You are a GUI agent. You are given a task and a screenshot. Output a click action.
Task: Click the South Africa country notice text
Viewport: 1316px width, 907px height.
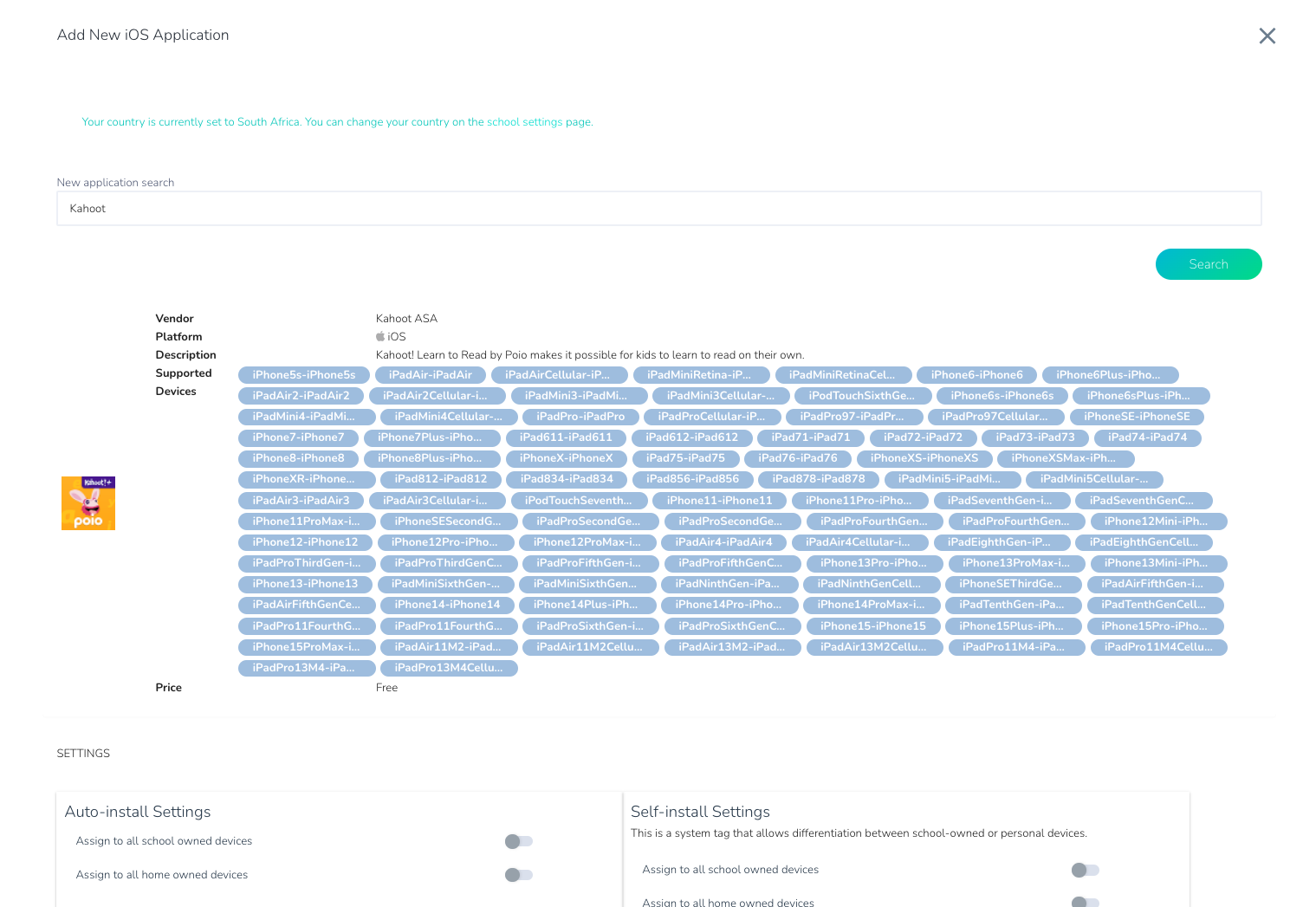pyautogui.click(x=337, y=122)
